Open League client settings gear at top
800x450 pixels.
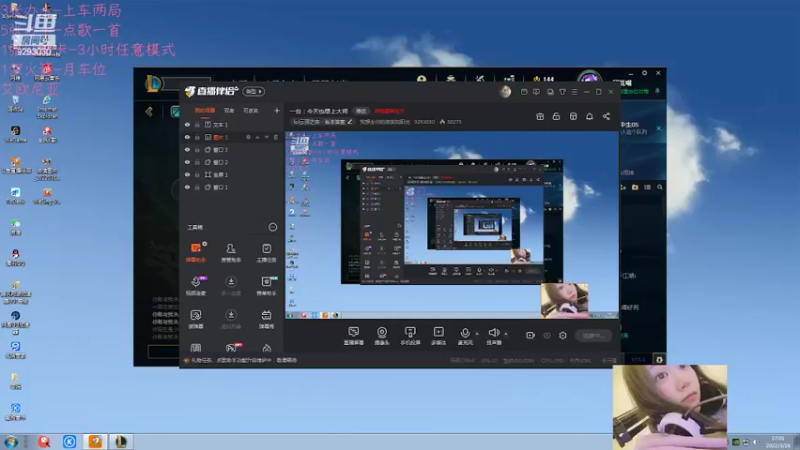[644, 73]
